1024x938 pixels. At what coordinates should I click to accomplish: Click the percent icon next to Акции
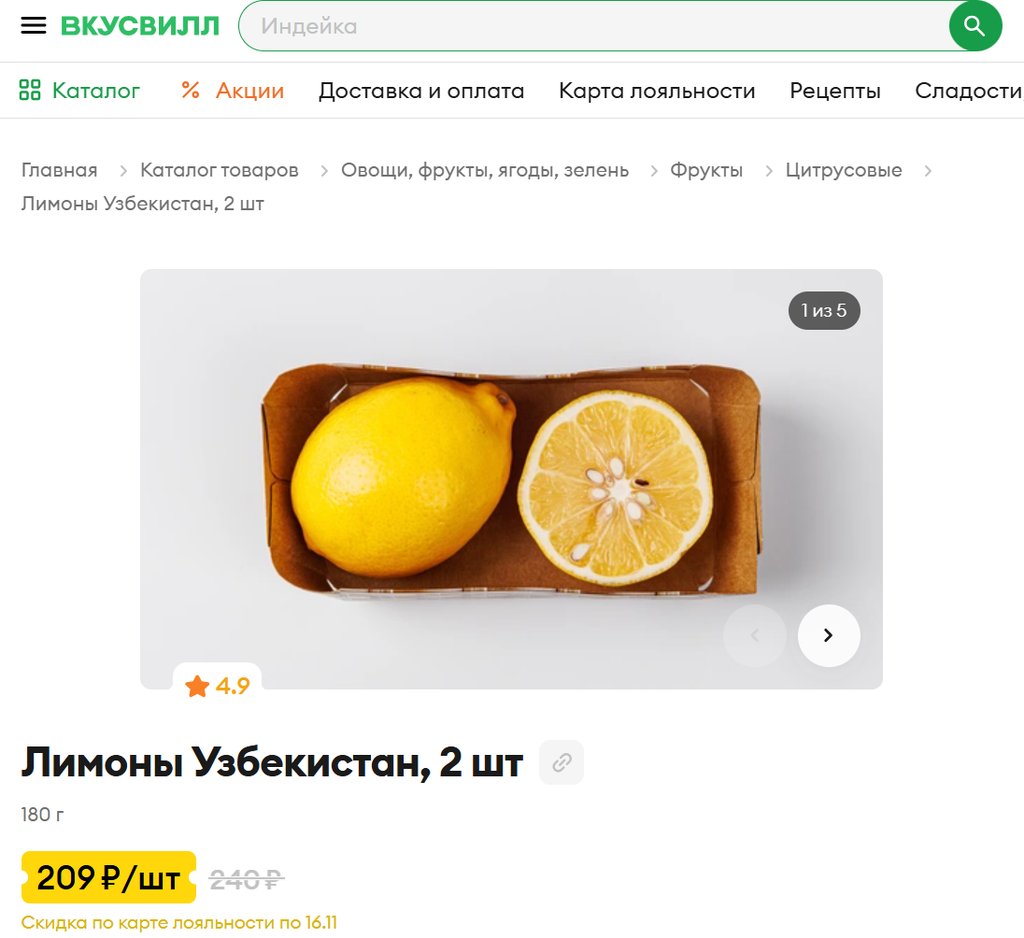coord(190,90)
